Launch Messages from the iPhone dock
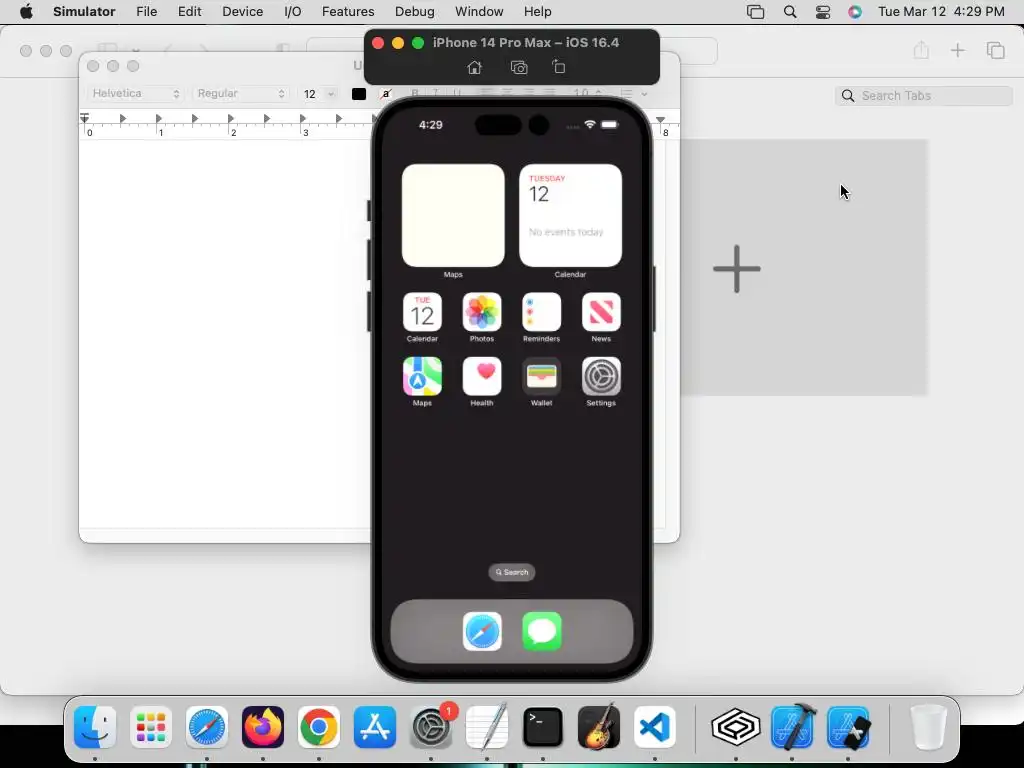Image resolution: width=1024 pixels, height=768 pixels. click(x=541, y=631)
